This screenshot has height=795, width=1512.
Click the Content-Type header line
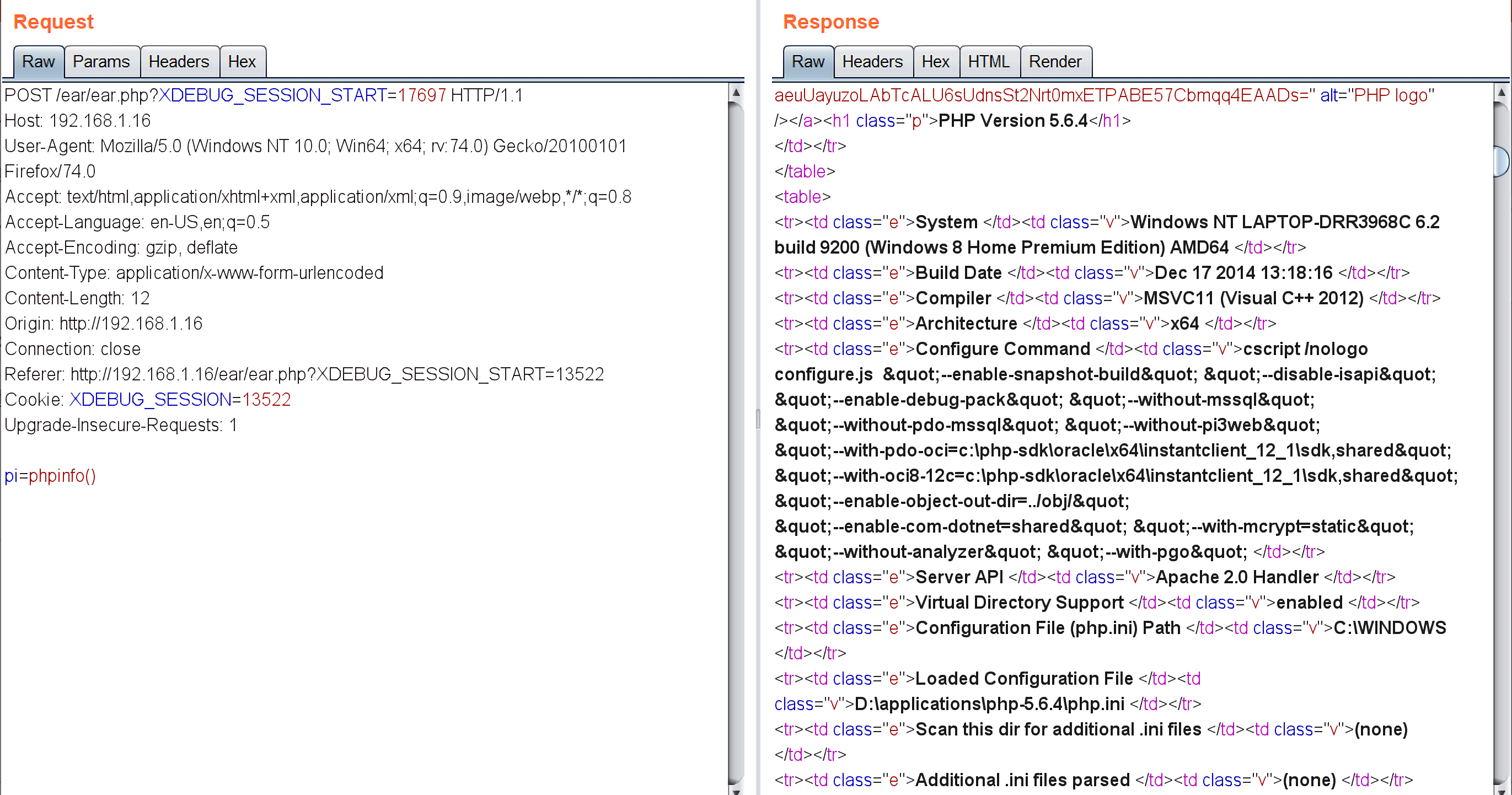pyautogui.click(x=194, y=272)
